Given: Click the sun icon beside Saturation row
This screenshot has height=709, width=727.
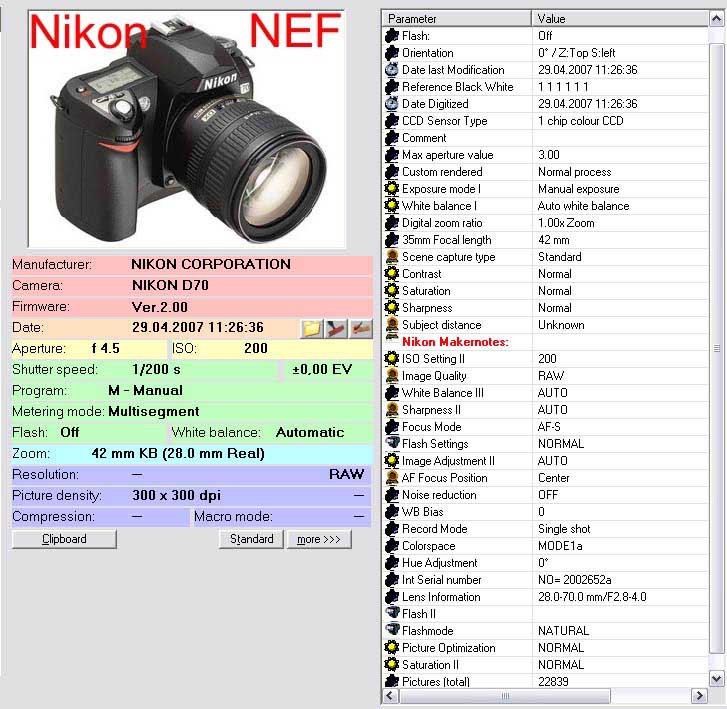Looking at the screenshot, I should [392, 291].
